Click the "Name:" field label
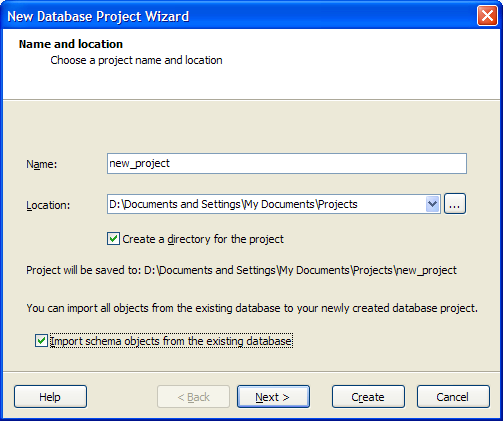 point(42,164)
